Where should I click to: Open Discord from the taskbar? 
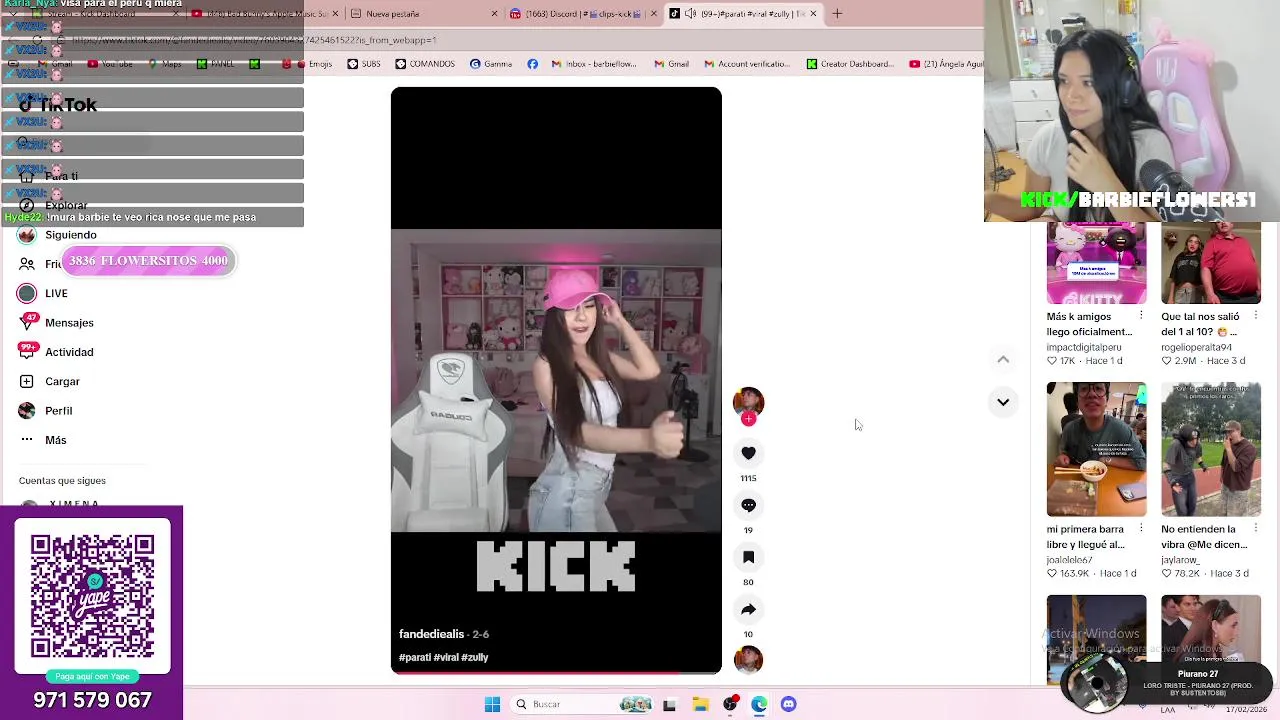click(x=788, y=704)
